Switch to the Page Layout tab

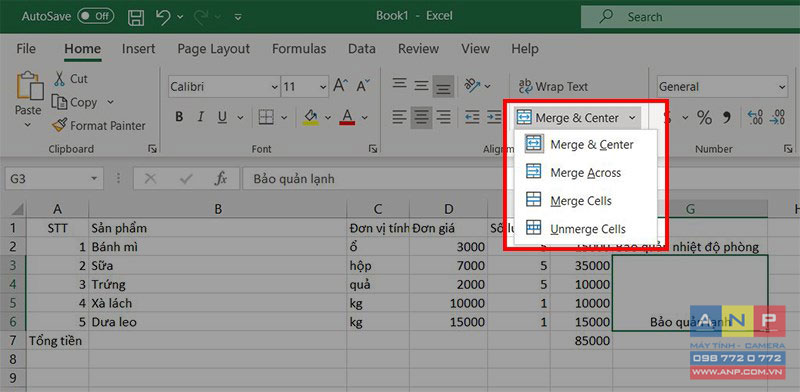tap(213, 49)
